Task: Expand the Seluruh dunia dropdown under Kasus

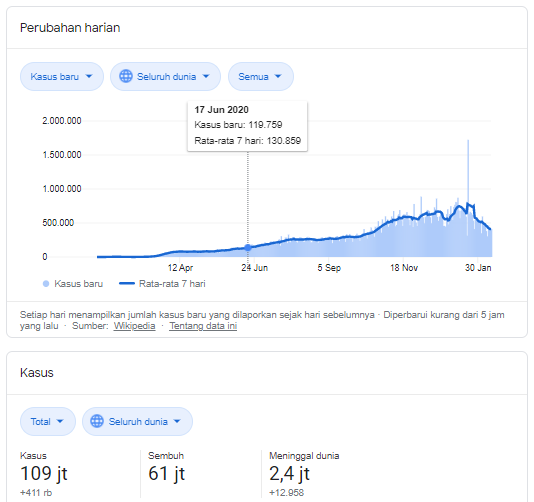Action: (137, 422)
